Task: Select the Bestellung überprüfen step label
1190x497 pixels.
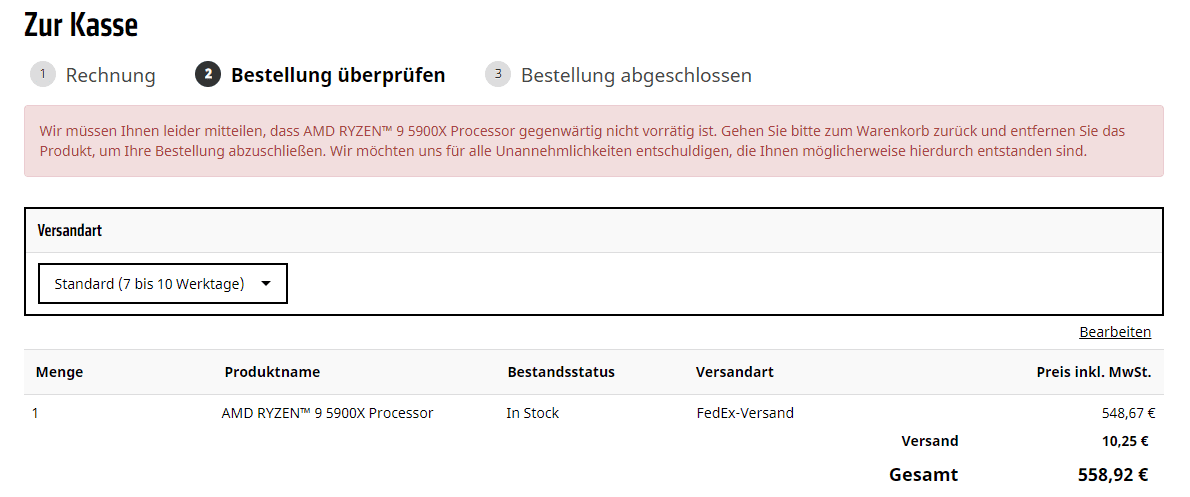Action: 338,75
